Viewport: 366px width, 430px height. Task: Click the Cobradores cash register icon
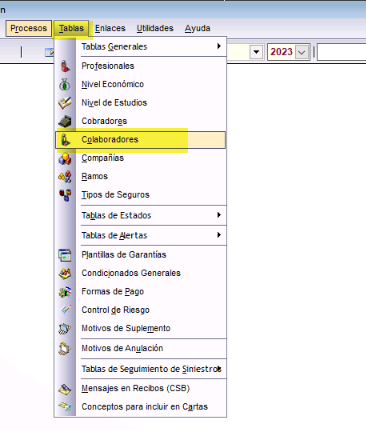point(65,121)
